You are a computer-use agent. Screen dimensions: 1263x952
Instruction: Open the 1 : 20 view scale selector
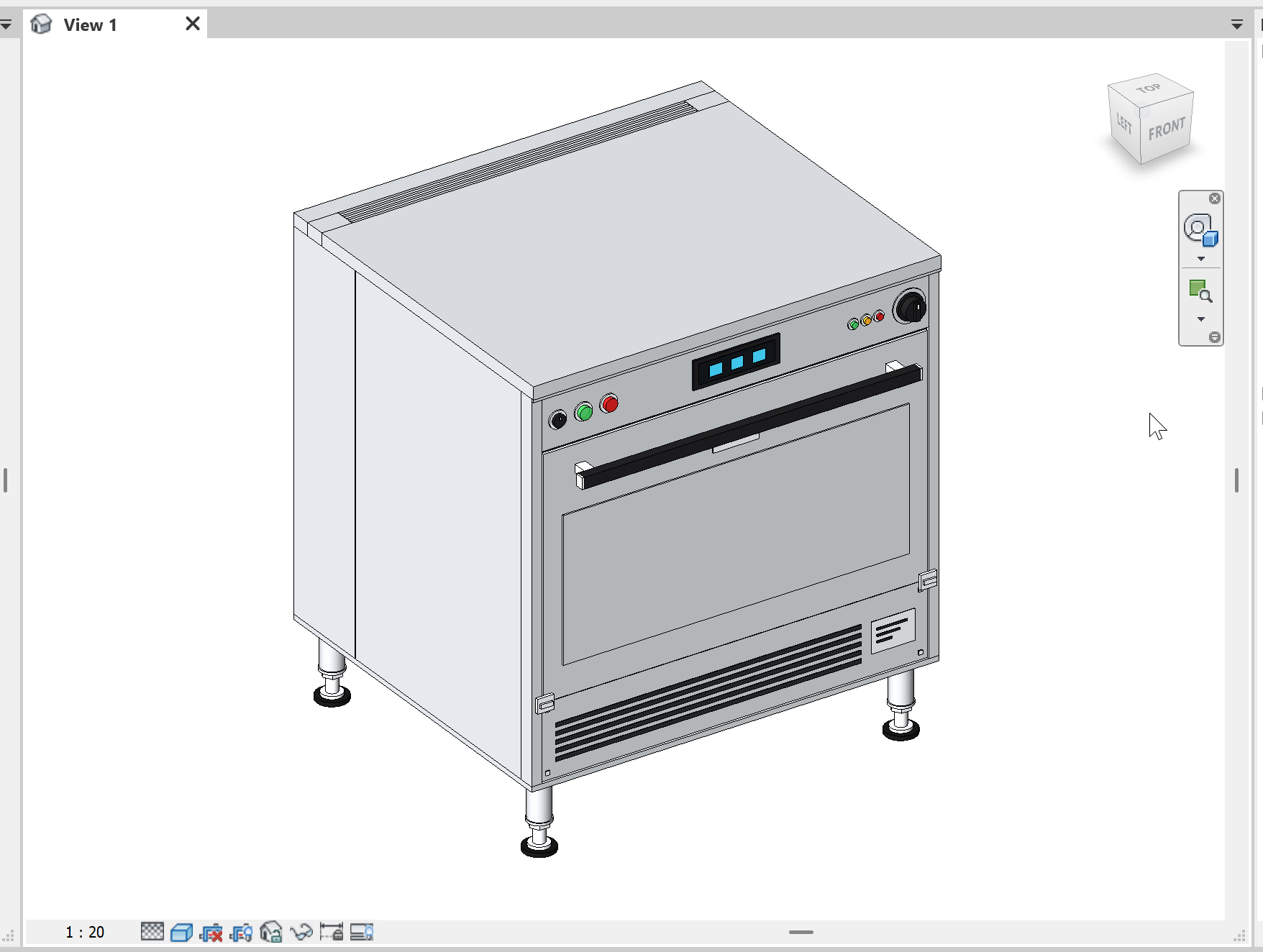pos(85,932)
